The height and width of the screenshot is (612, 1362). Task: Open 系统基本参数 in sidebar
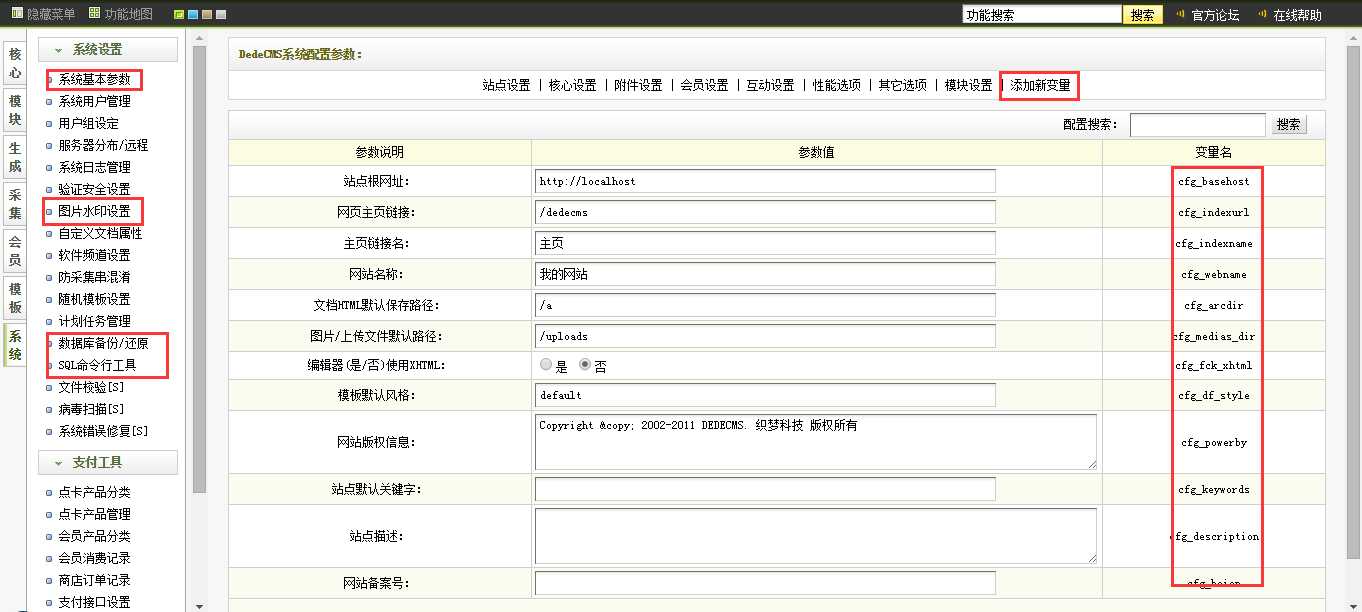click(94, 79)
